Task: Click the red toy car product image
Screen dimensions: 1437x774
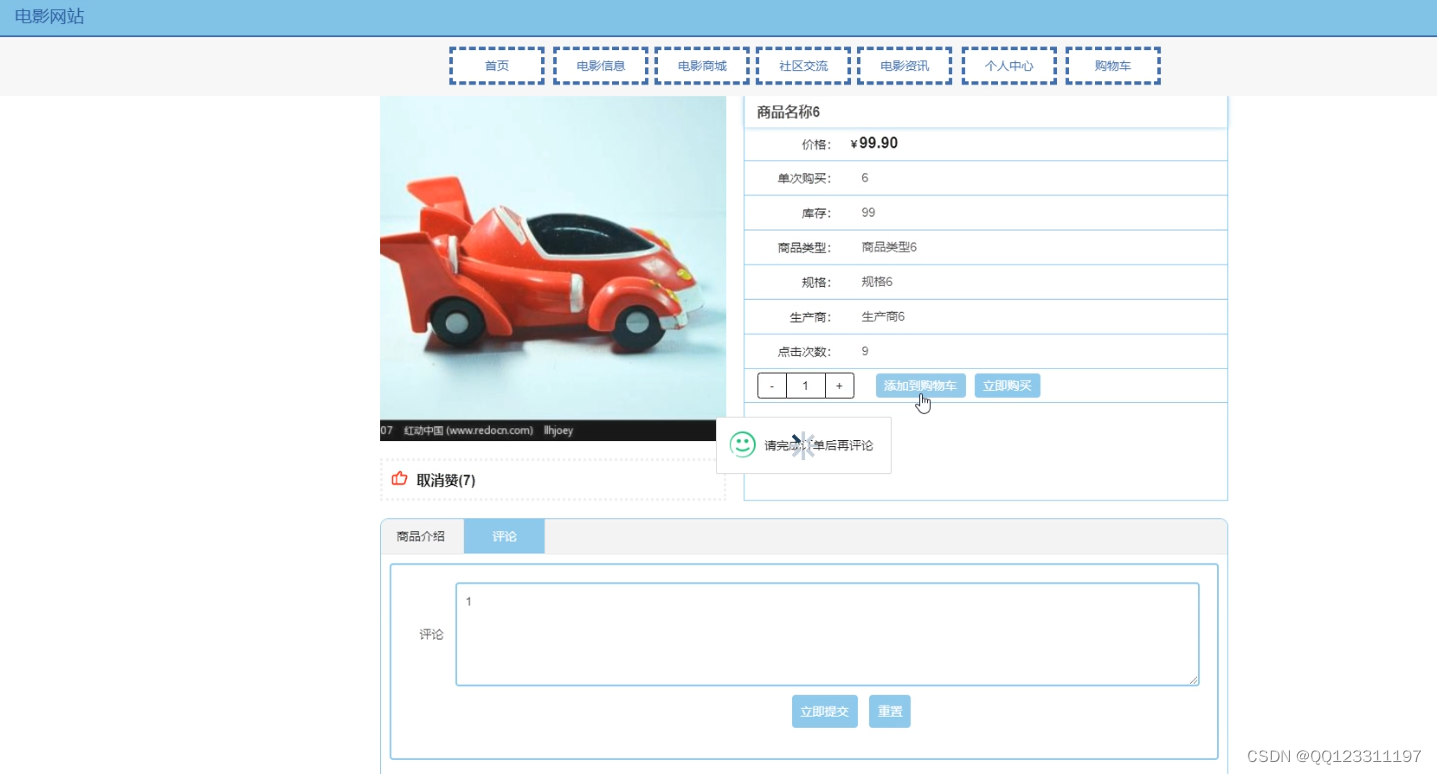Action: [553, 268]
